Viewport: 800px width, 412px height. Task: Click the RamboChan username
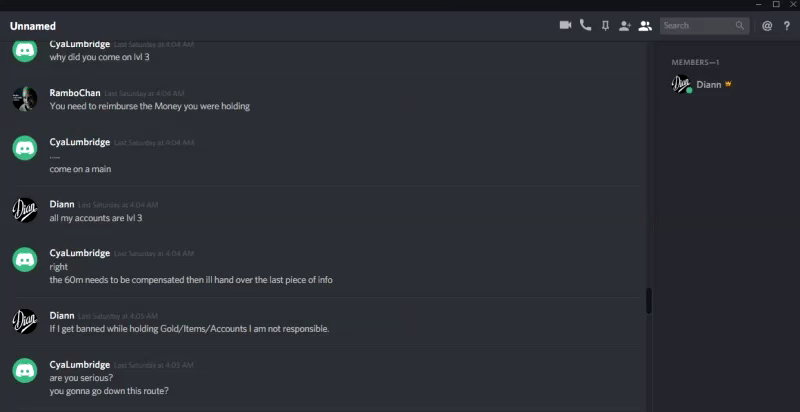(x=75, y=92)
